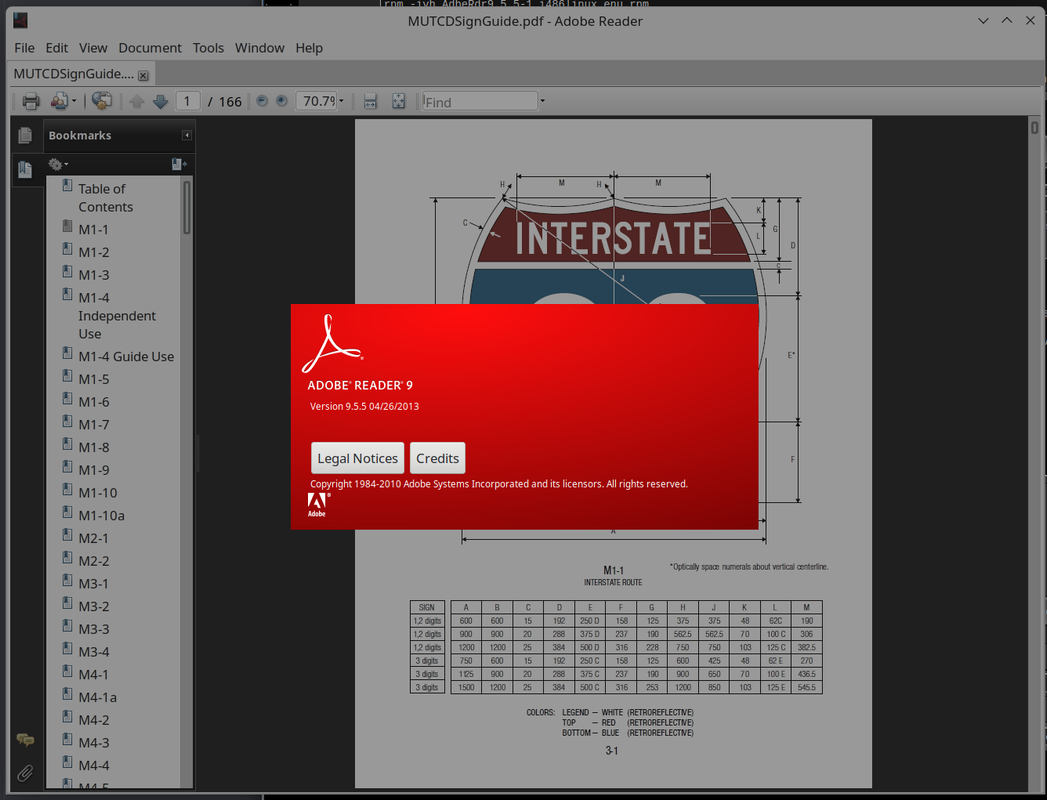This screenshot has width=1047, height=800.
Task: Click the document vertical scrollbar thumb
Action: tap(1034, 127)
